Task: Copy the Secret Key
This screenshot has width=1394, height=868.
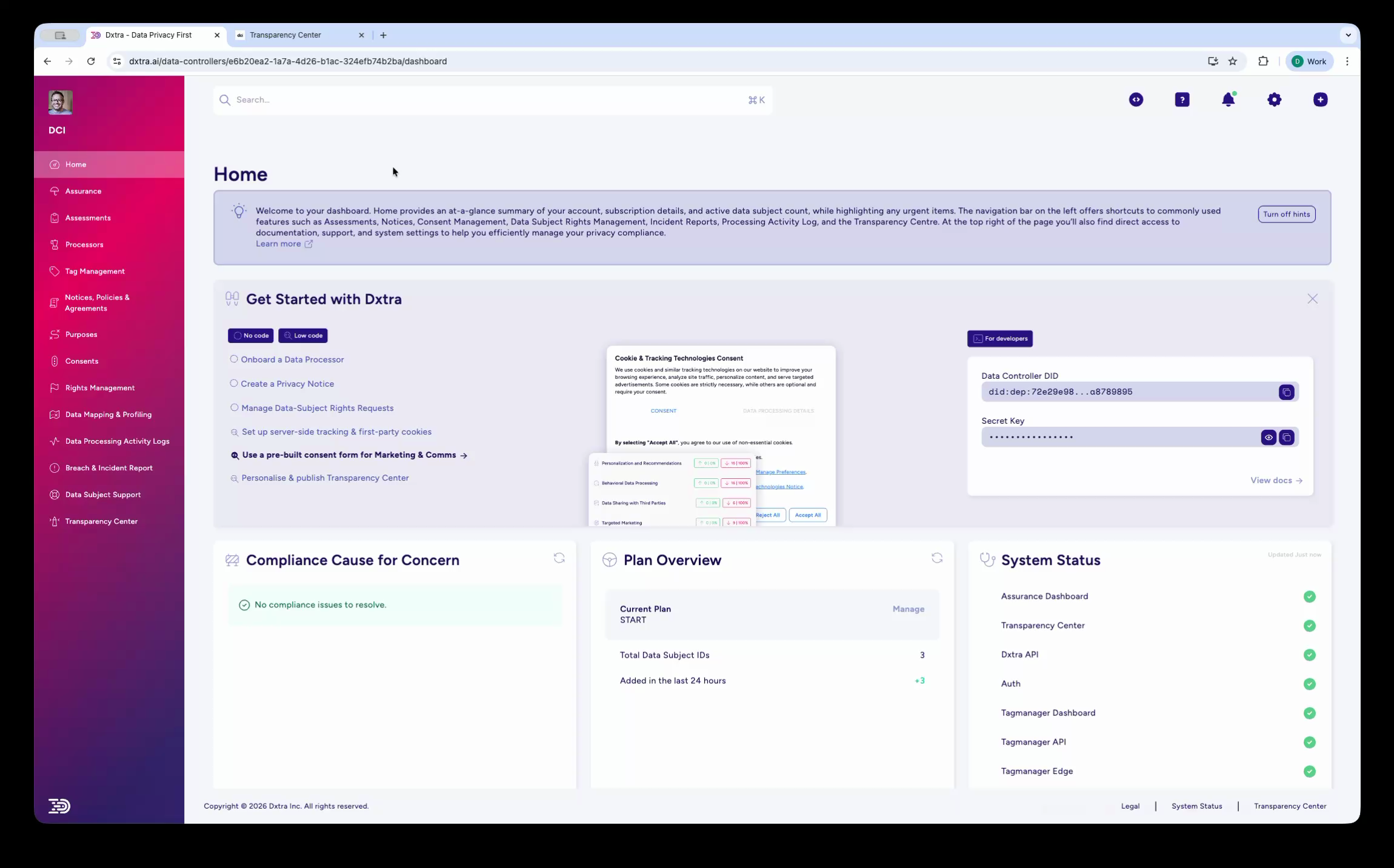Action: [x=1286, y=437]
